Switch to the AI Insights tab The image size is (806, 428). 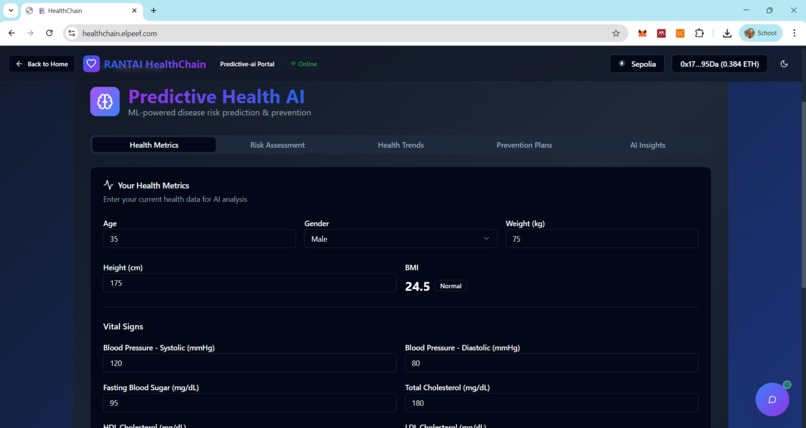click(x=648, y=145)
